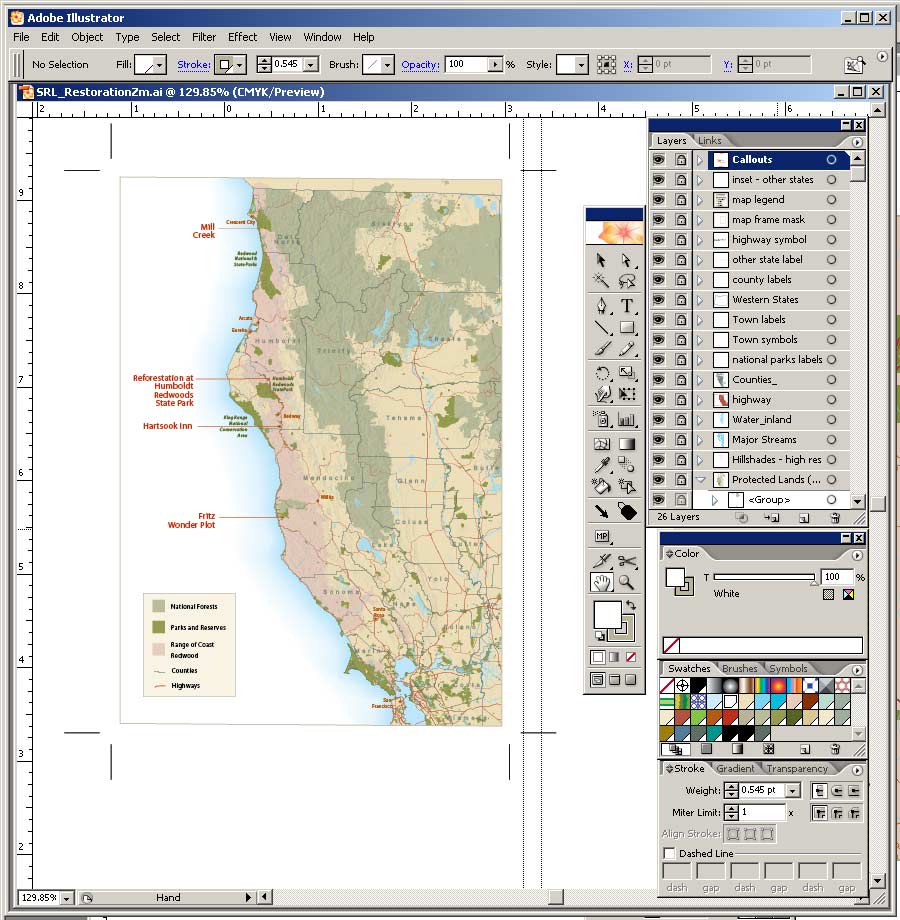Open the File menu
900x920 pixels.
(x=21, y=37)
